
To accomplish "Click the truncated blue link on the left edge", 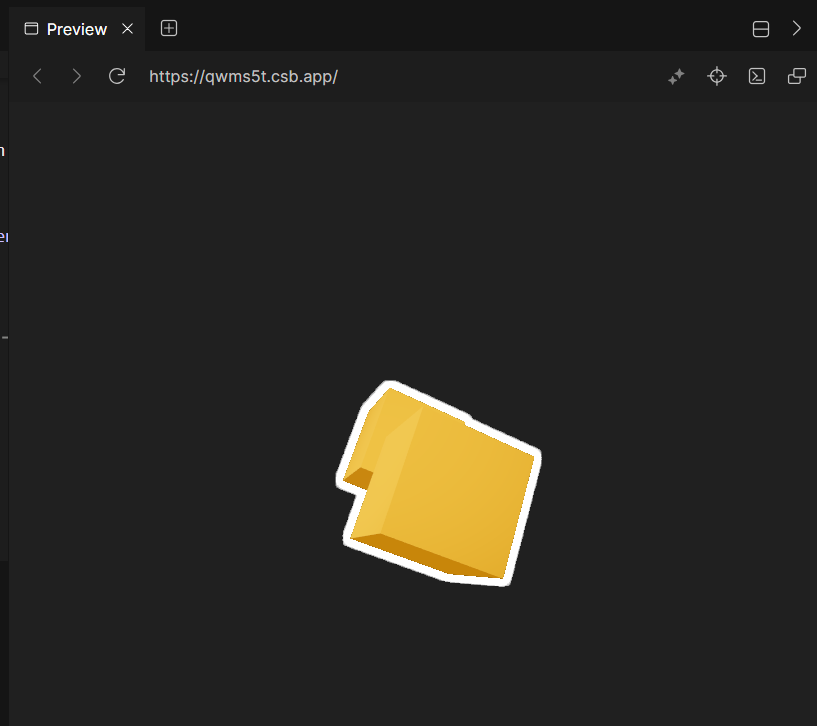I will coord(3,236).
